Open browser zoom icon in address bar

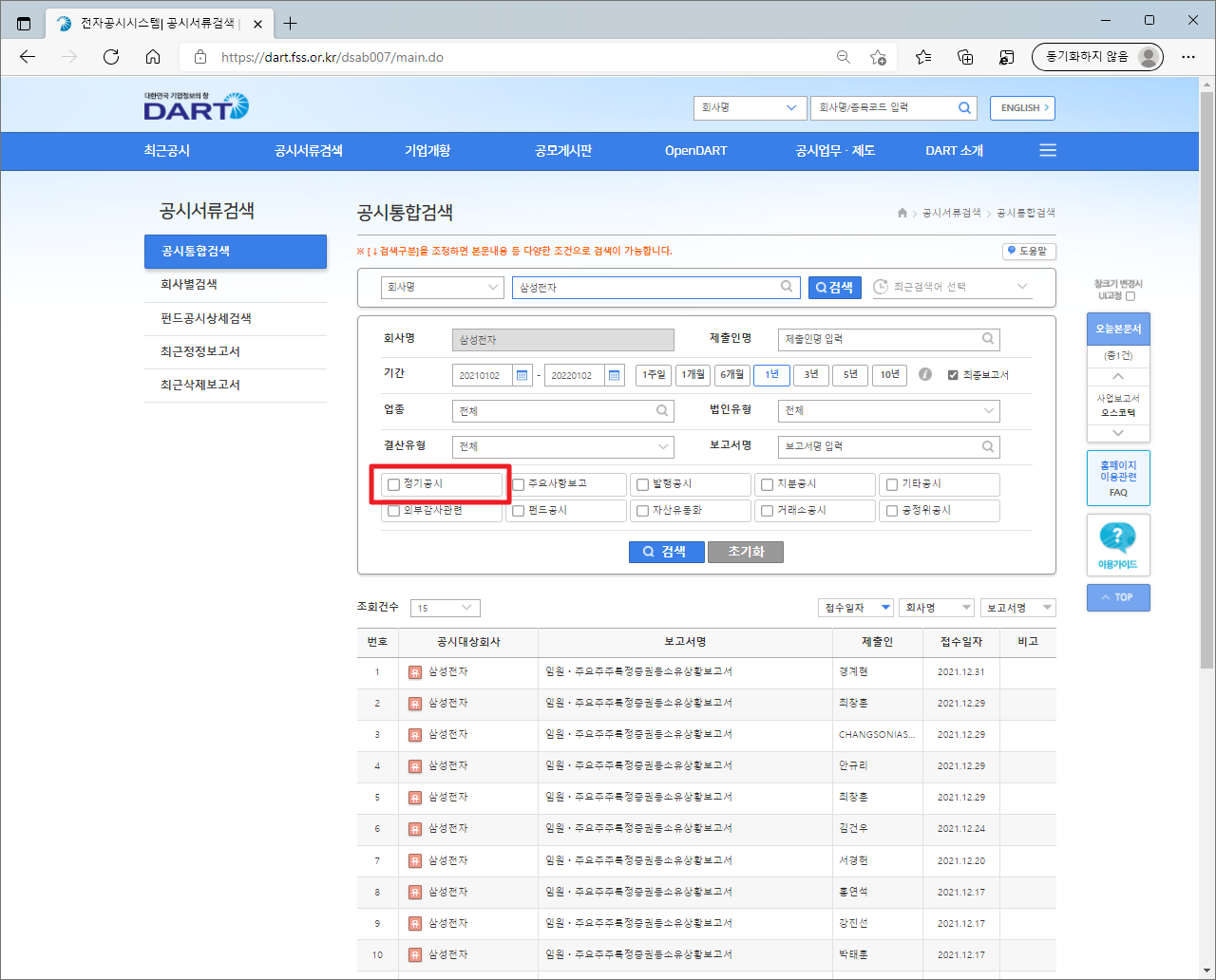[x=844, y=57]
